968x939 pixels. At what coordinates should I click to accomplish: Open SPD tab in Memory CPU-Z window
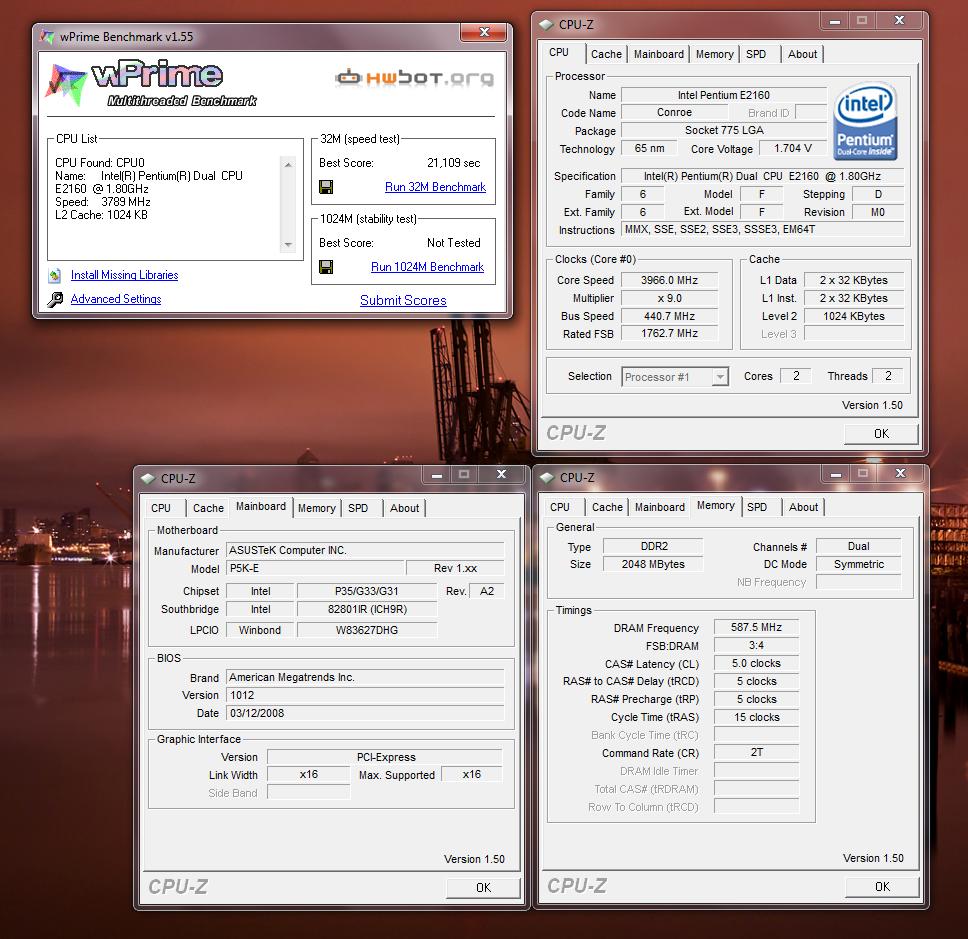(757, 507)
